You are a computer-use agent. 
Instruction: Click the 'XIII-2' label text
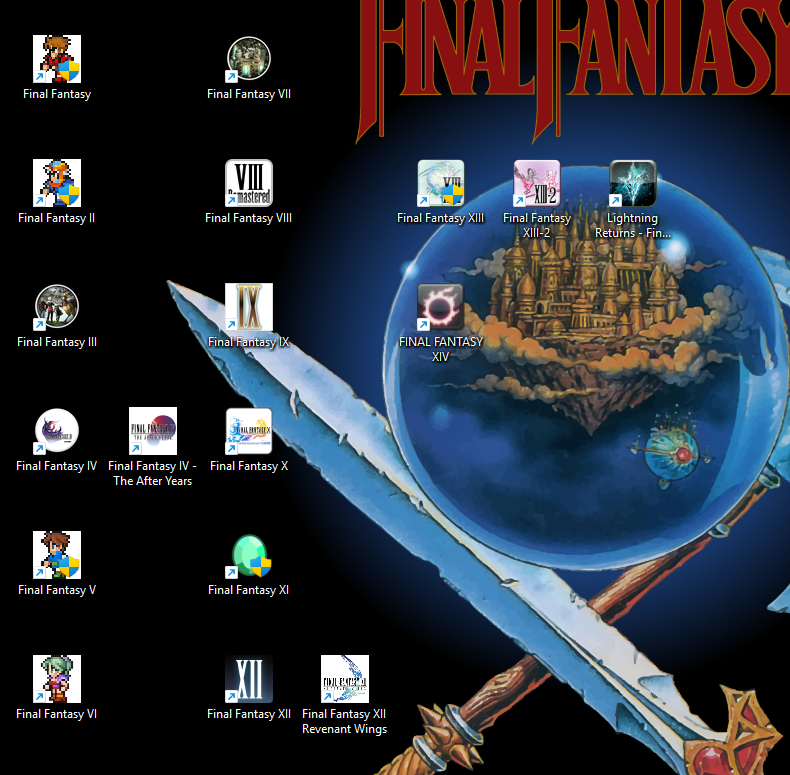pos(536,233)
